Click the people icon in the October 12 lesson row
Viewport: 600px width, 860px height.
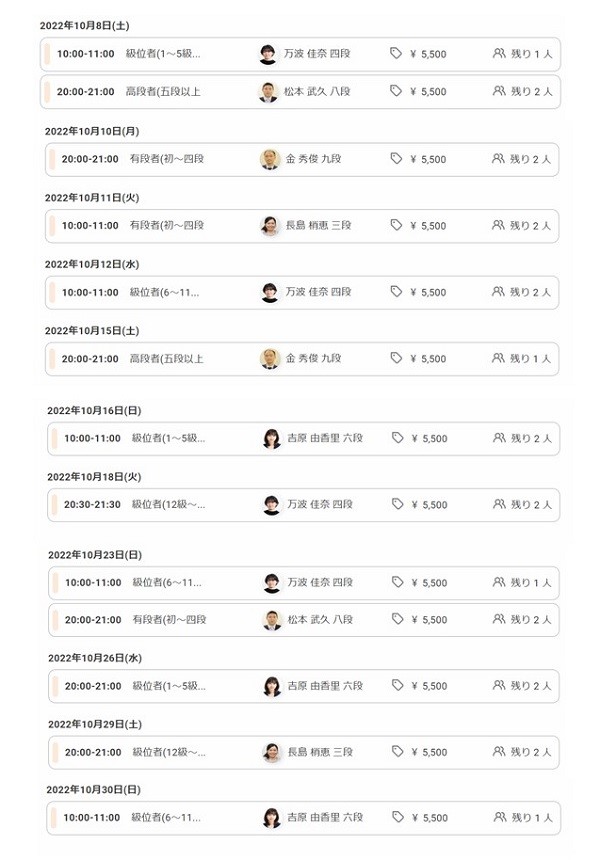[x=498, y=292]
